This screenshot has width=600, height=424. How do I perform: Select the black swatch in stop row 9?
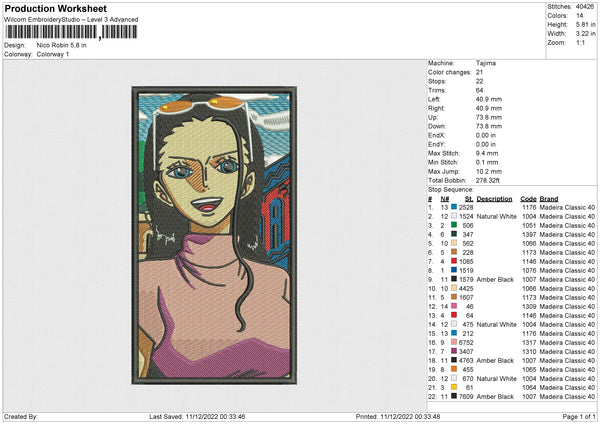[x=454, y=279]
